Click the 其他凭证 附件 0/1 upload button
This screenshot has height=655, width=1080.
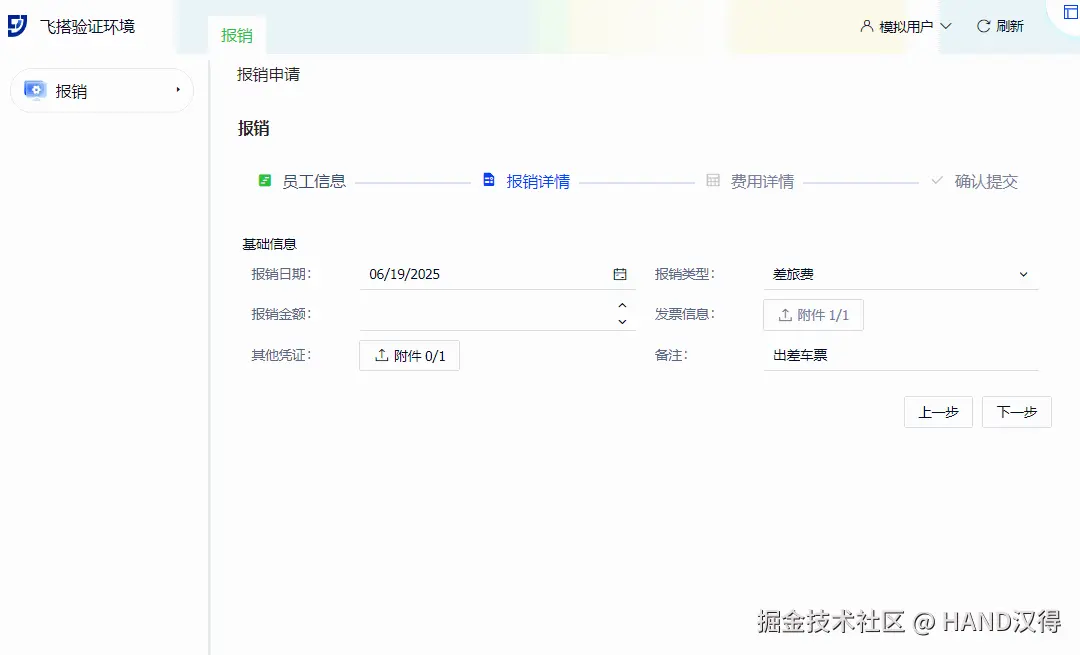[x=409, y=355]
